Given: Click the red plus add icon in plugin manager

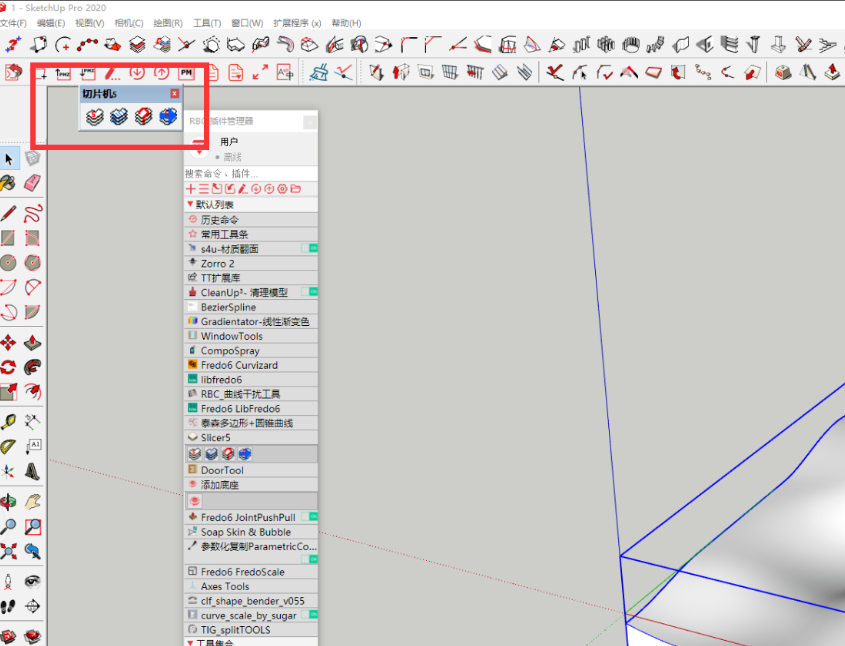Looking at the screenshot, I should point(191,189).
